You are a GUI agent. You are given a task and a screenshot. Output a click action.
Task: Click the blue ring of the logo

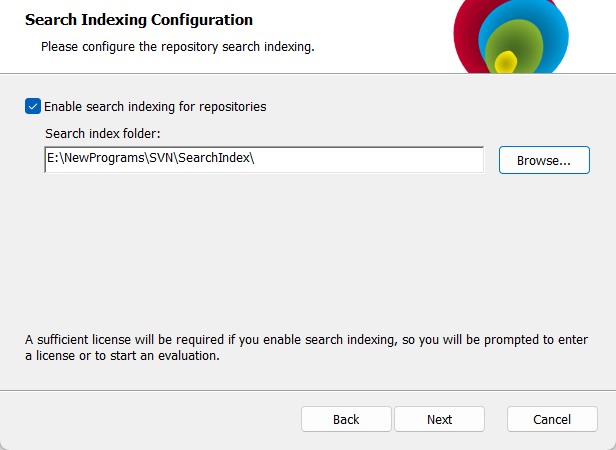coord(556,31)
